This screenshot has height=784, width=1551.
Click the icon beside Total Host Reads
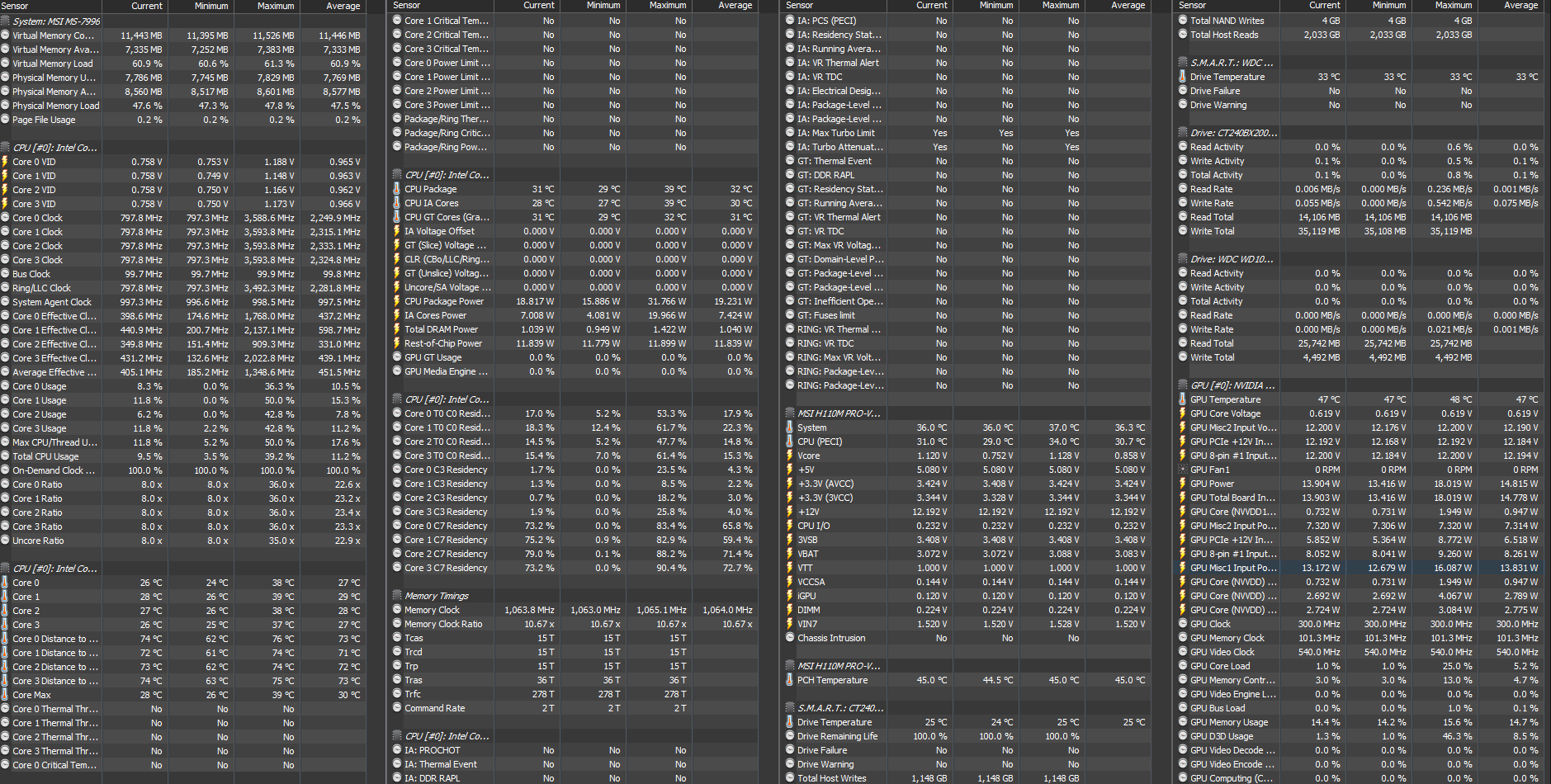point(1183,35)
